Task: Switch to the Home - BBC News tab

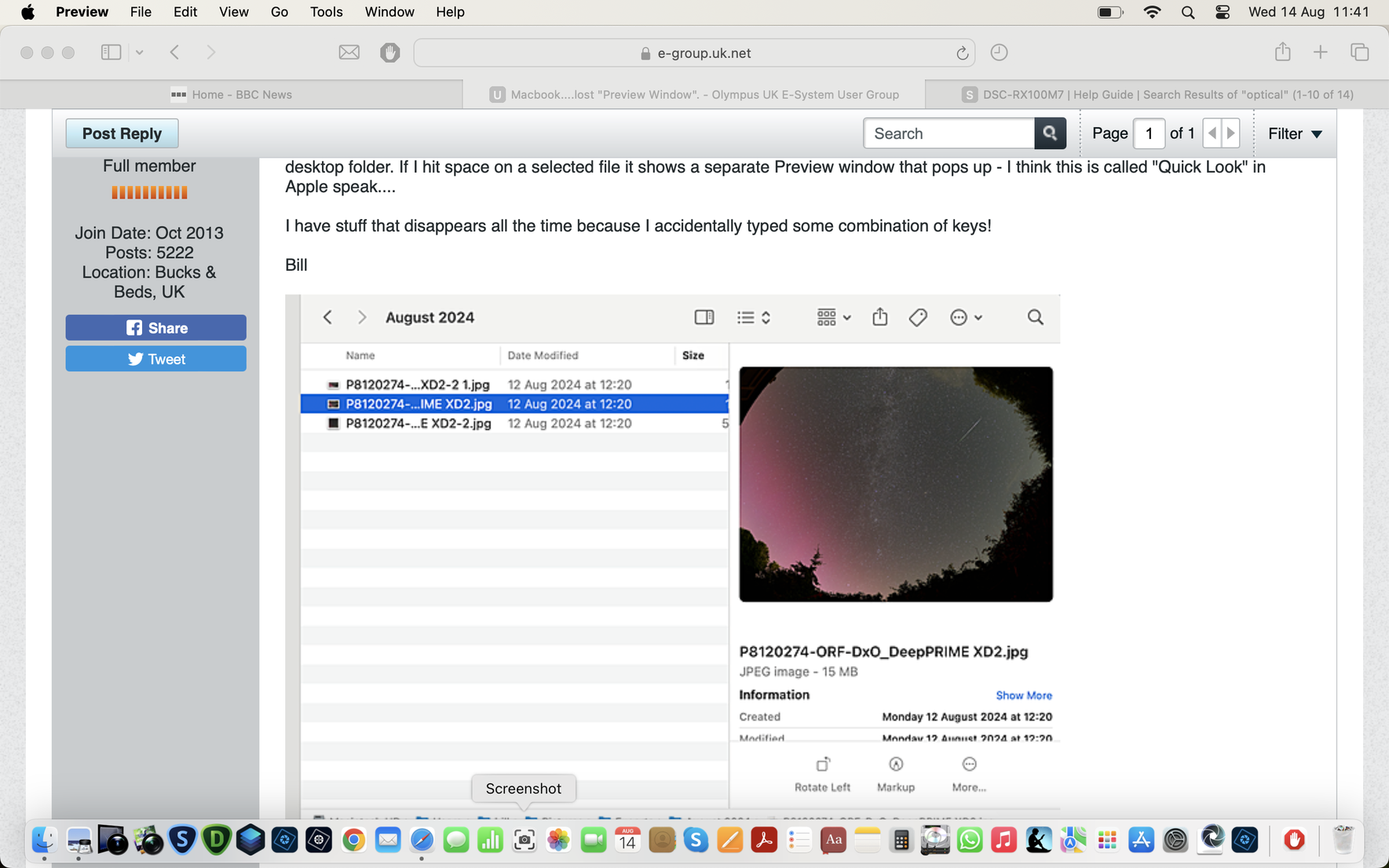Action: [232, 94]
